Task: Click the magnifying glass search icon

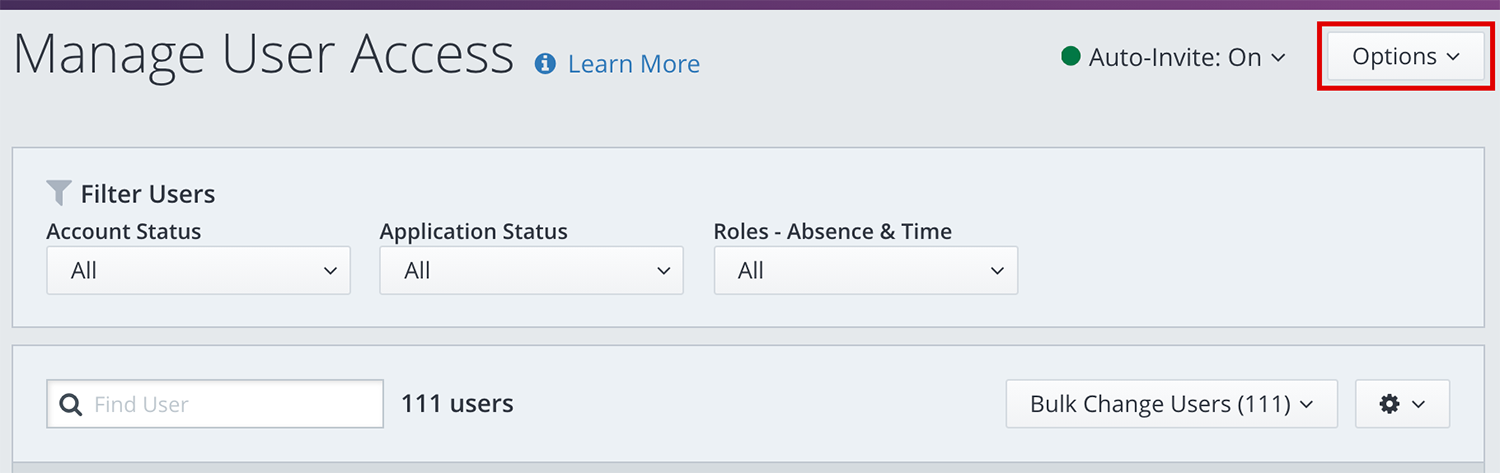Action: 70,405
